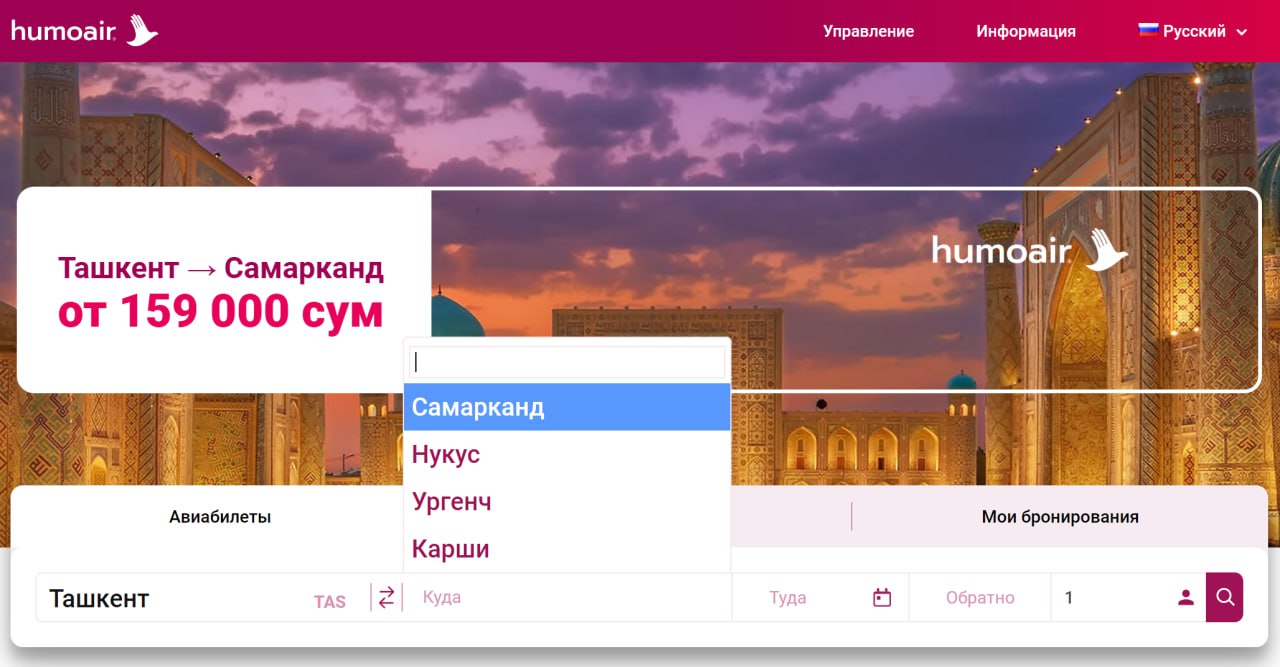Switch to the Мои бронирования tab
The image size is (1280, 667).
click(1059, 517)
